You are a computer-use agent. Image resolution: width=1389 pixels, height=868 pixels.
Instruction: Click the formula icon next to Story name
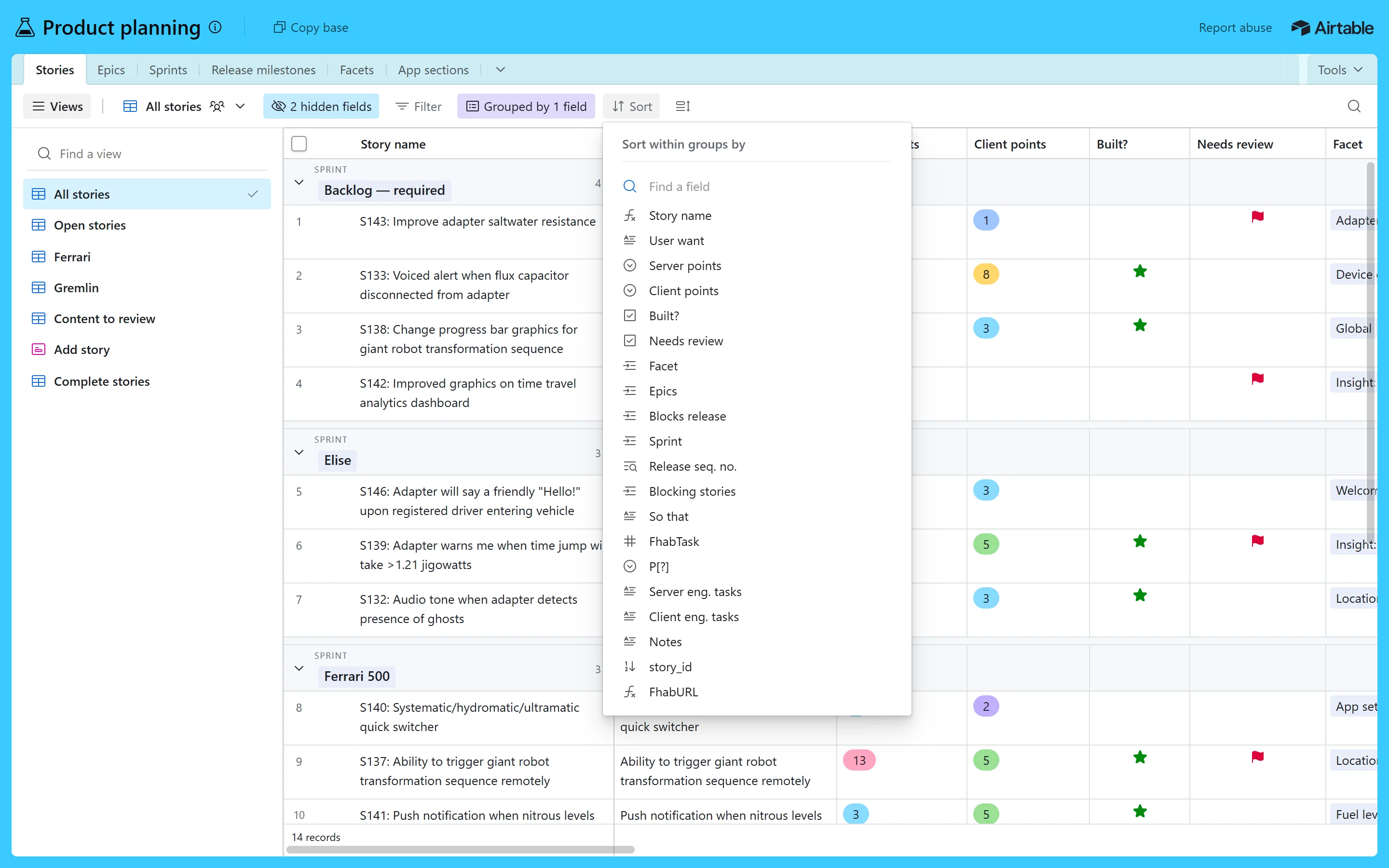tap(630, 215)
